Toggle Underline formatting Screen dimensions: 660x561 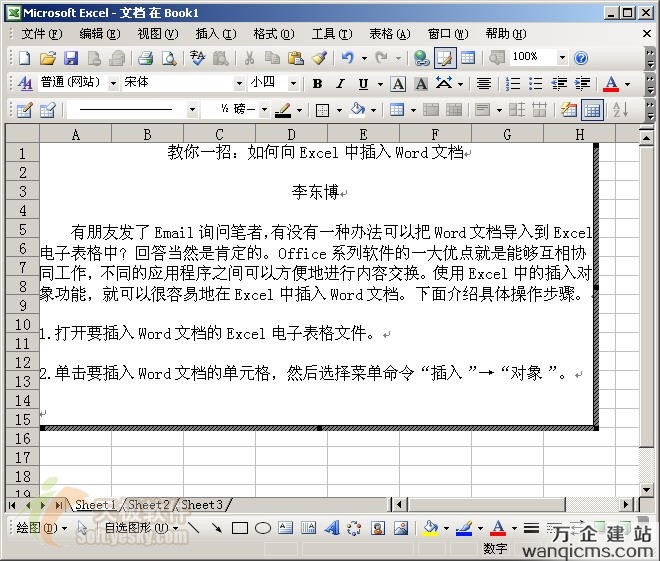coord(363,84)
